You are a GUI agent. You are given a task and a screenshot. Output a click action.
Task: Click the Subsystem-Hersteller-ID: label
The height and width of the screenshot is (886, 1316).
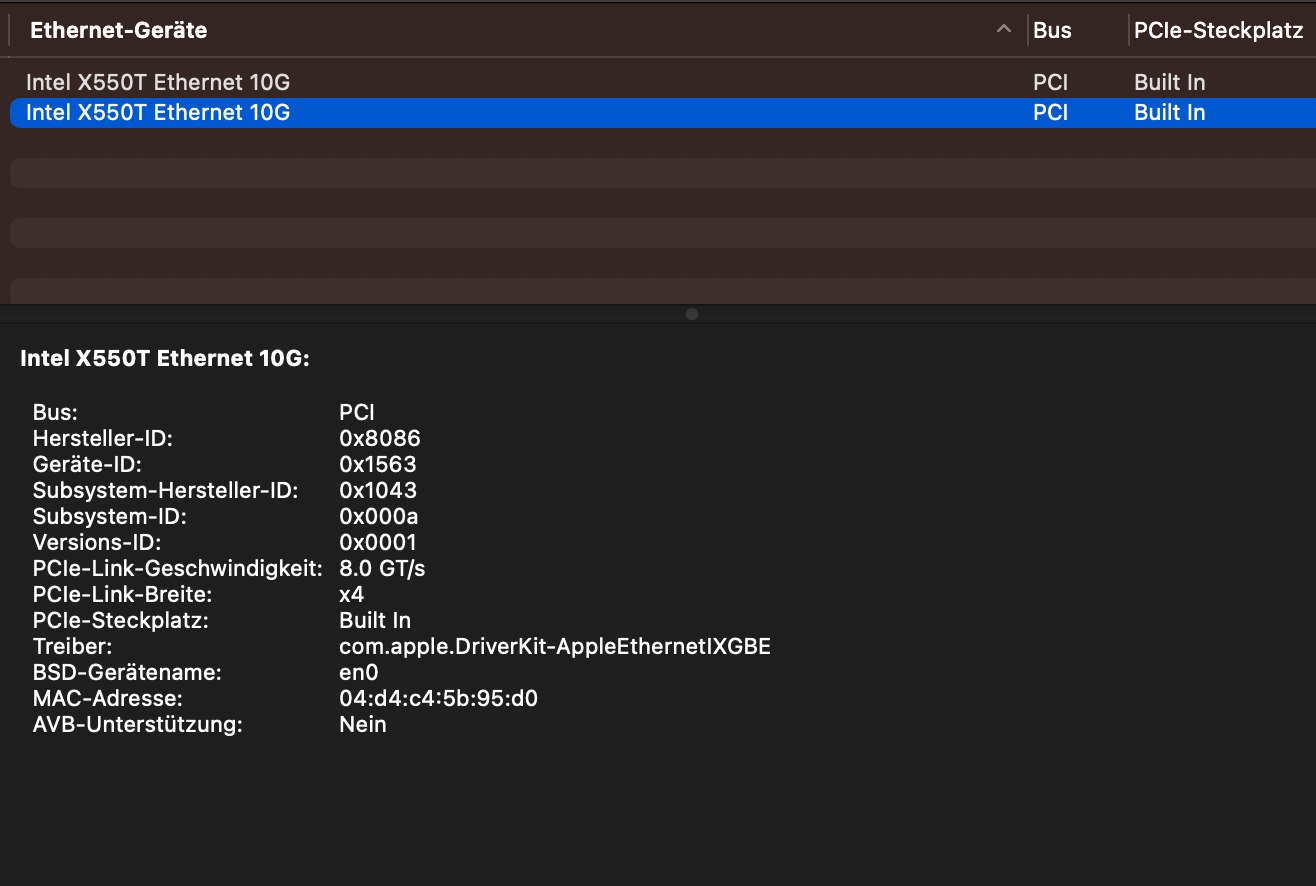(165, 490)
